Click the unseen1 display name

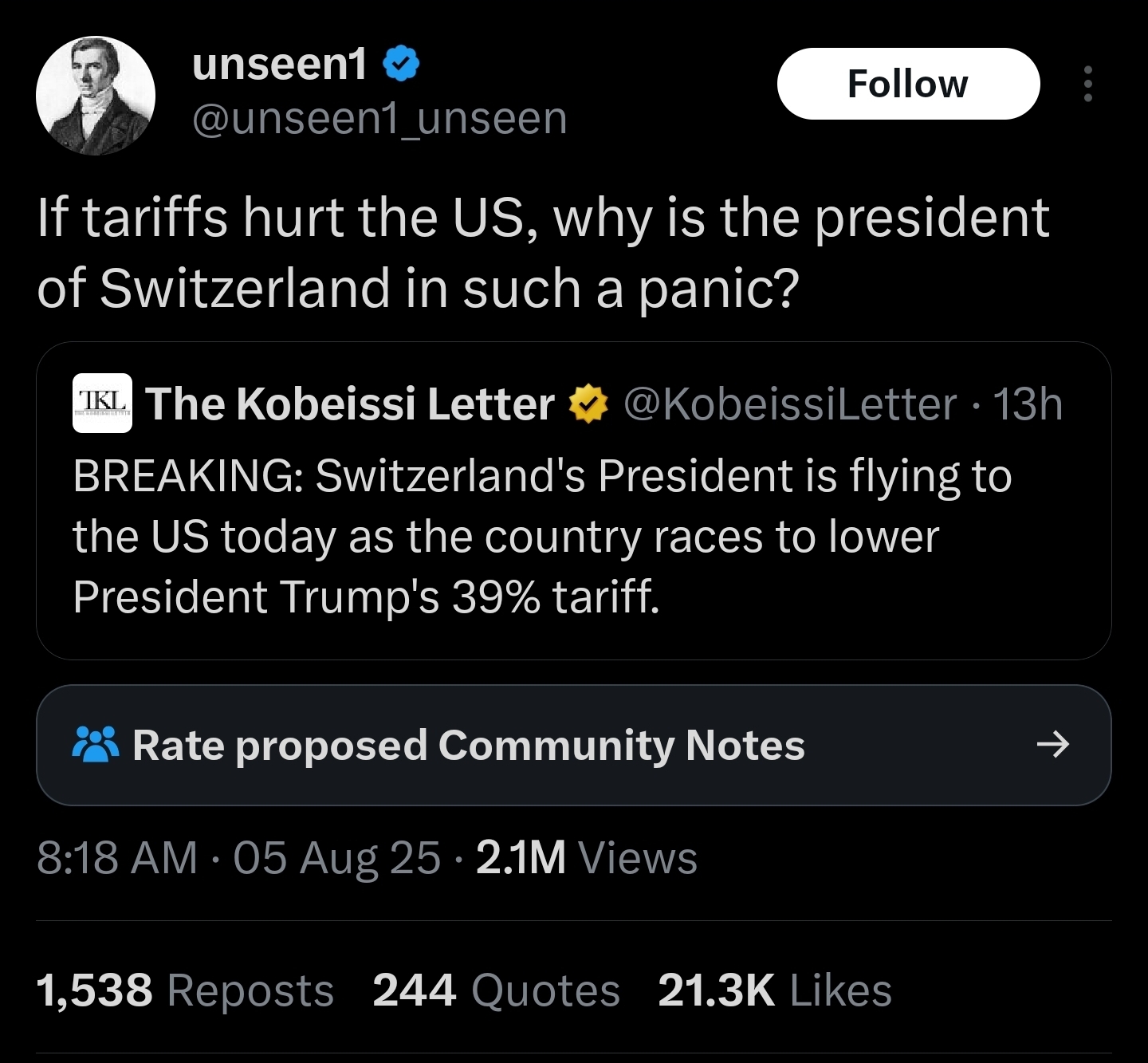[279, 64]
